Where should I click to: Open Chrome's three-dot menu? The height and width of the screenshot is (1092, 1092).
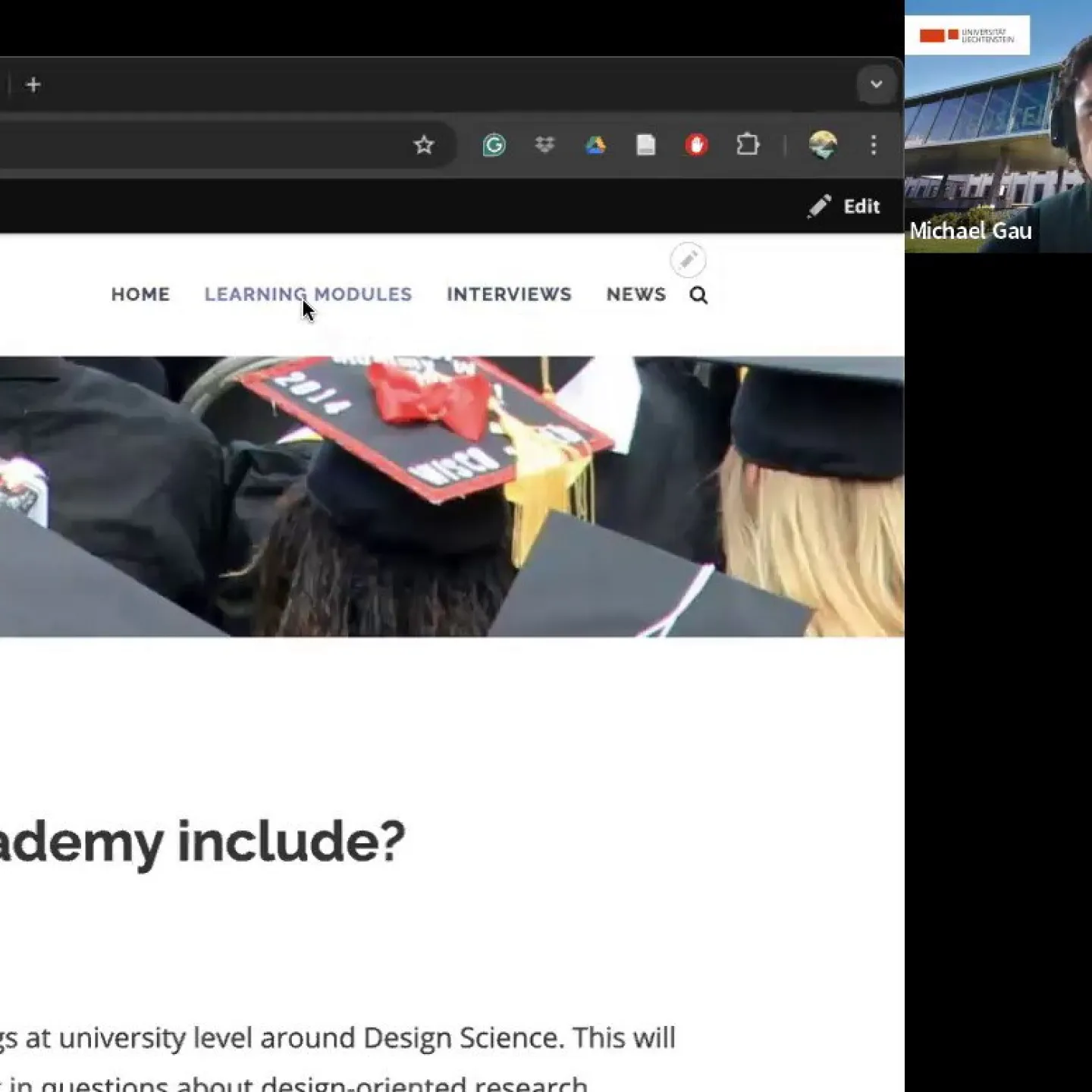[x=874, y=144]
